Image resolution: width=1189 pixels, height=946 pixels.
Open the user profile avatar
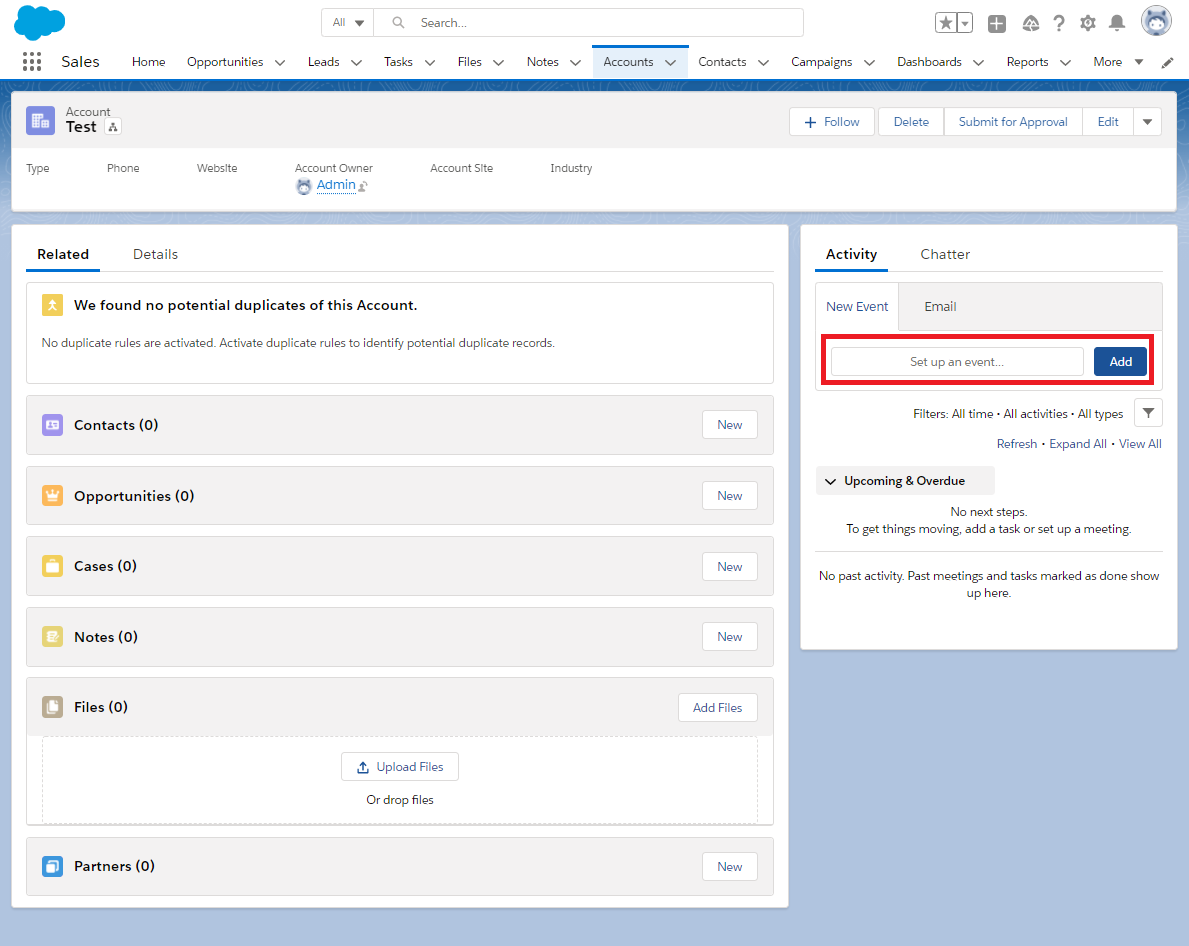[x=1156, y=21]
